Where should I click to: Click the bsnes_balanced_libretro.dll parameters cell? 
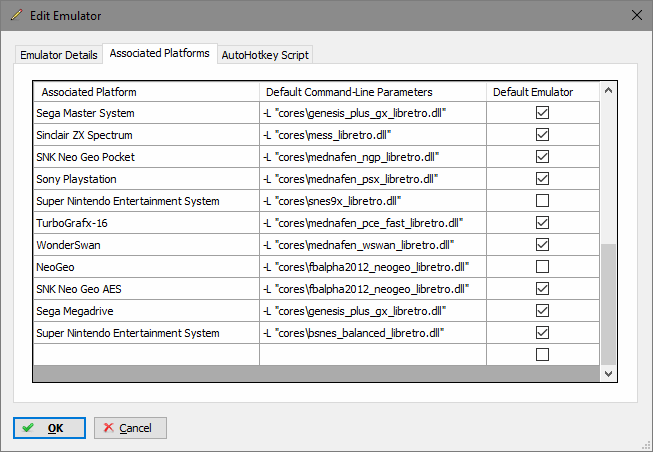tap(373, 333)
